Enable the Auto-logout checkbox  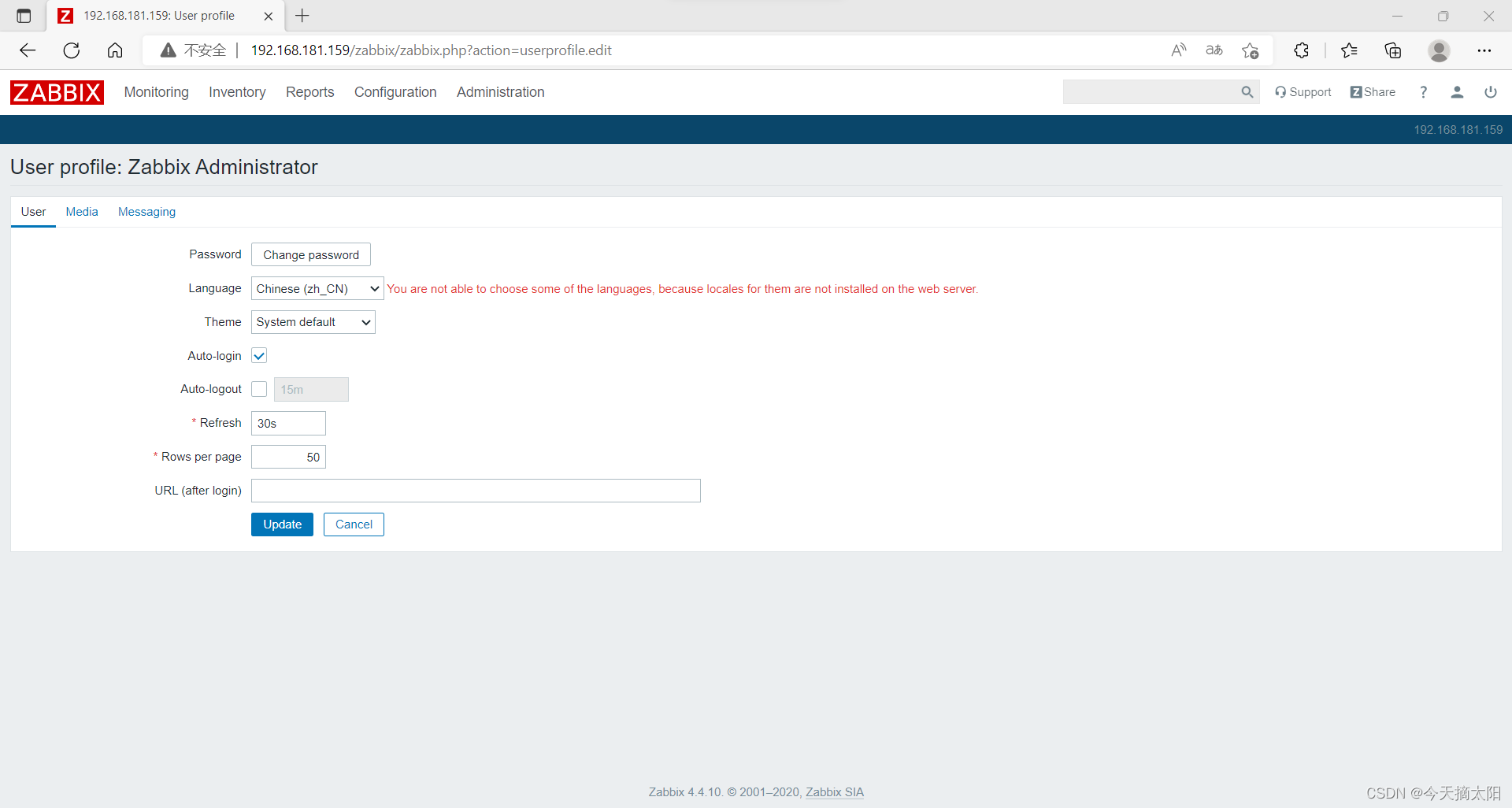[x=259, y=389]
